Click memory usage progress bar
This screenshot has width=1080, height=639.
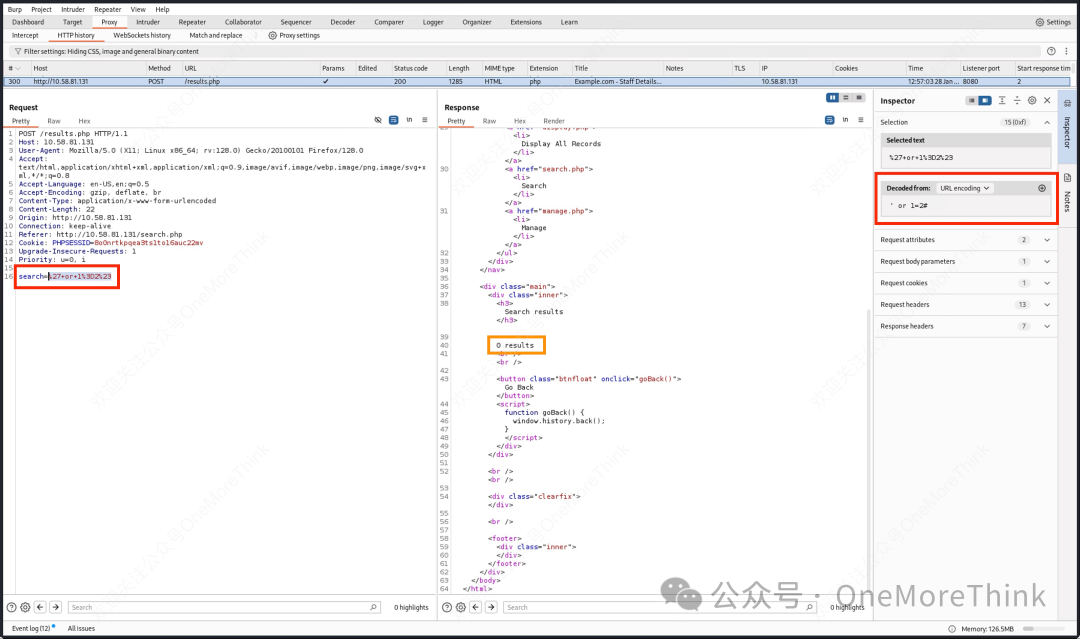(x=1043, y=629)
